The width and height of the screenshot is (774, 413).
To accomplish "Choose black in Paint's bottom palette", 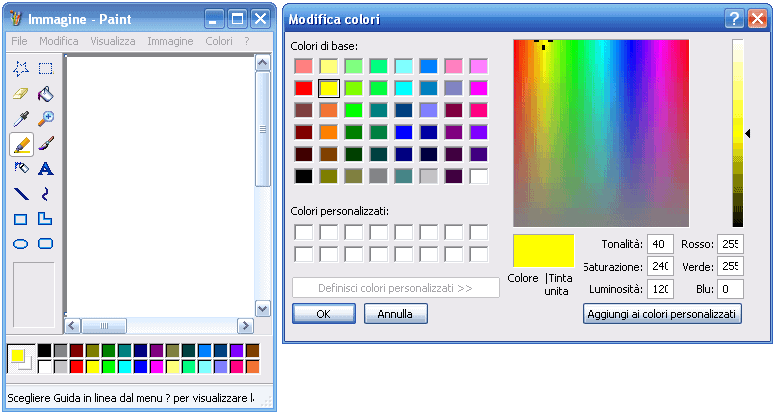I will 44,351.
